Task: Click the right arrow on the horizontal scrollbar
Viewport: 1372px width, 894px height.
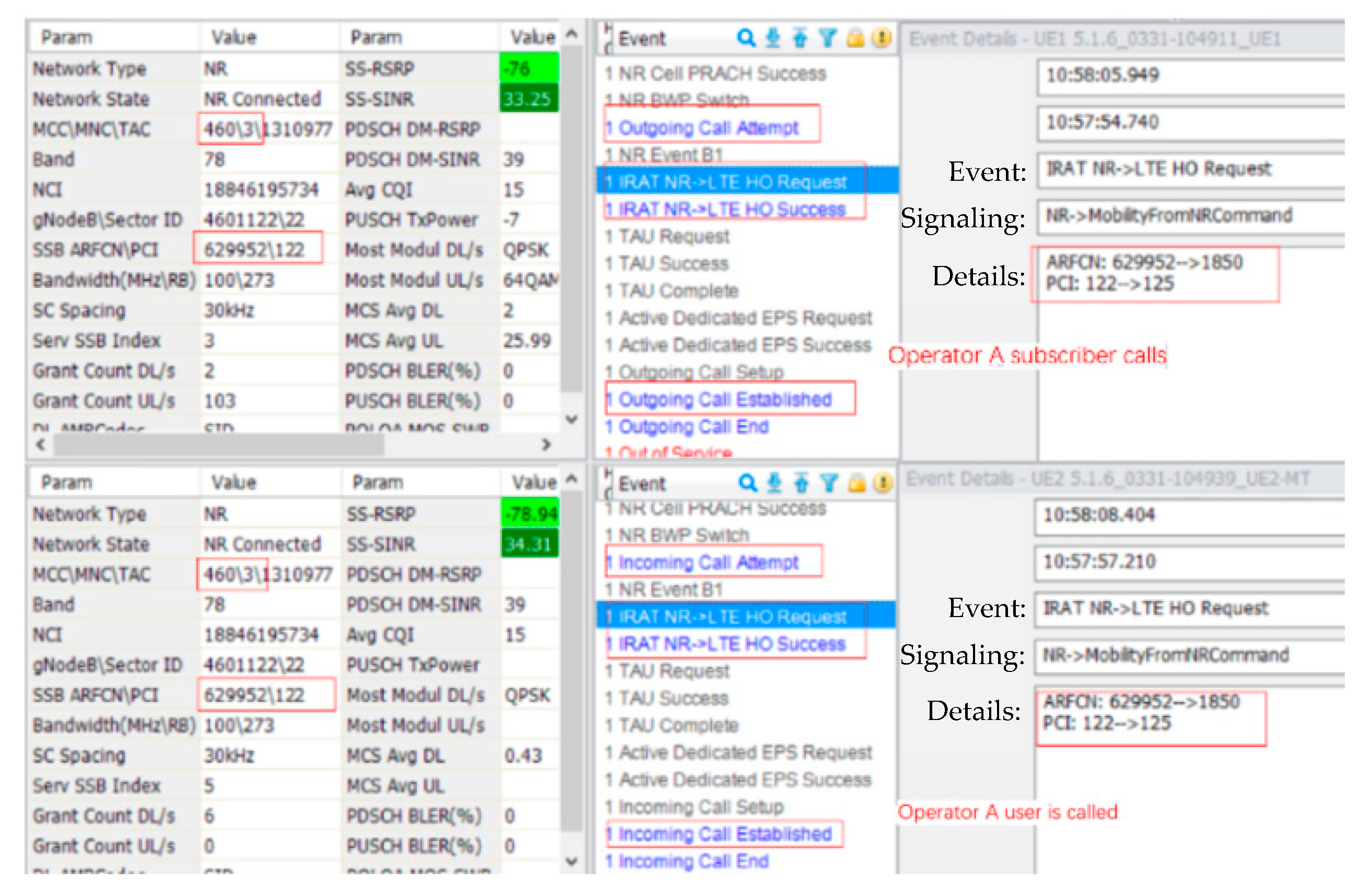Action: tap(546, 445)
